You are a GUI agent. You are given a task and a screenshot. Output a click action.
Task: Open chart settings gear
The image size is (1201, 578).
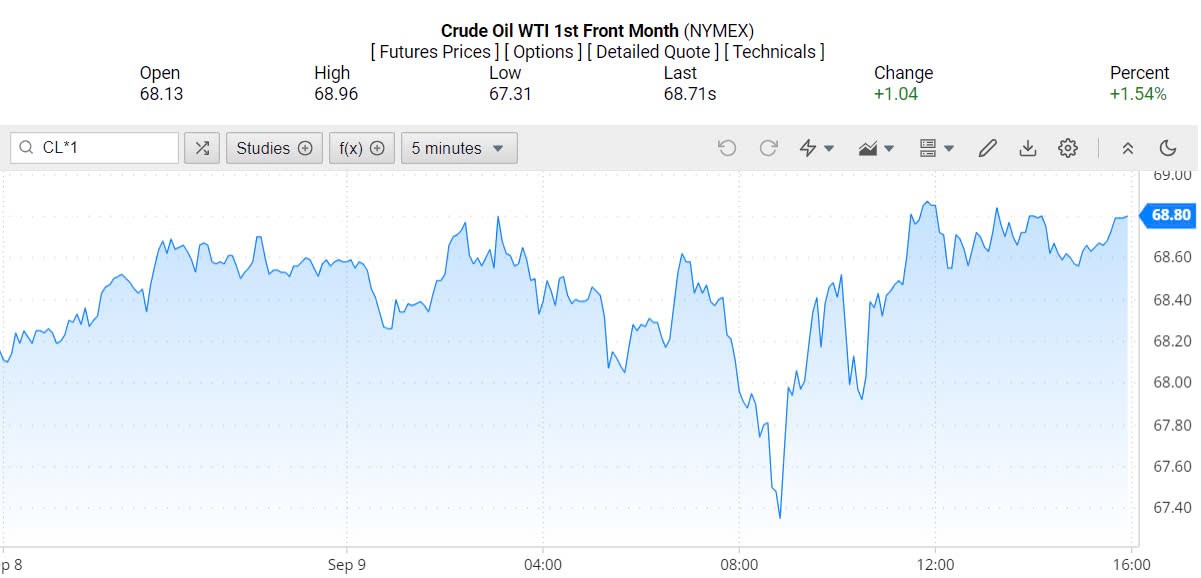click(x=1068, y=148)
